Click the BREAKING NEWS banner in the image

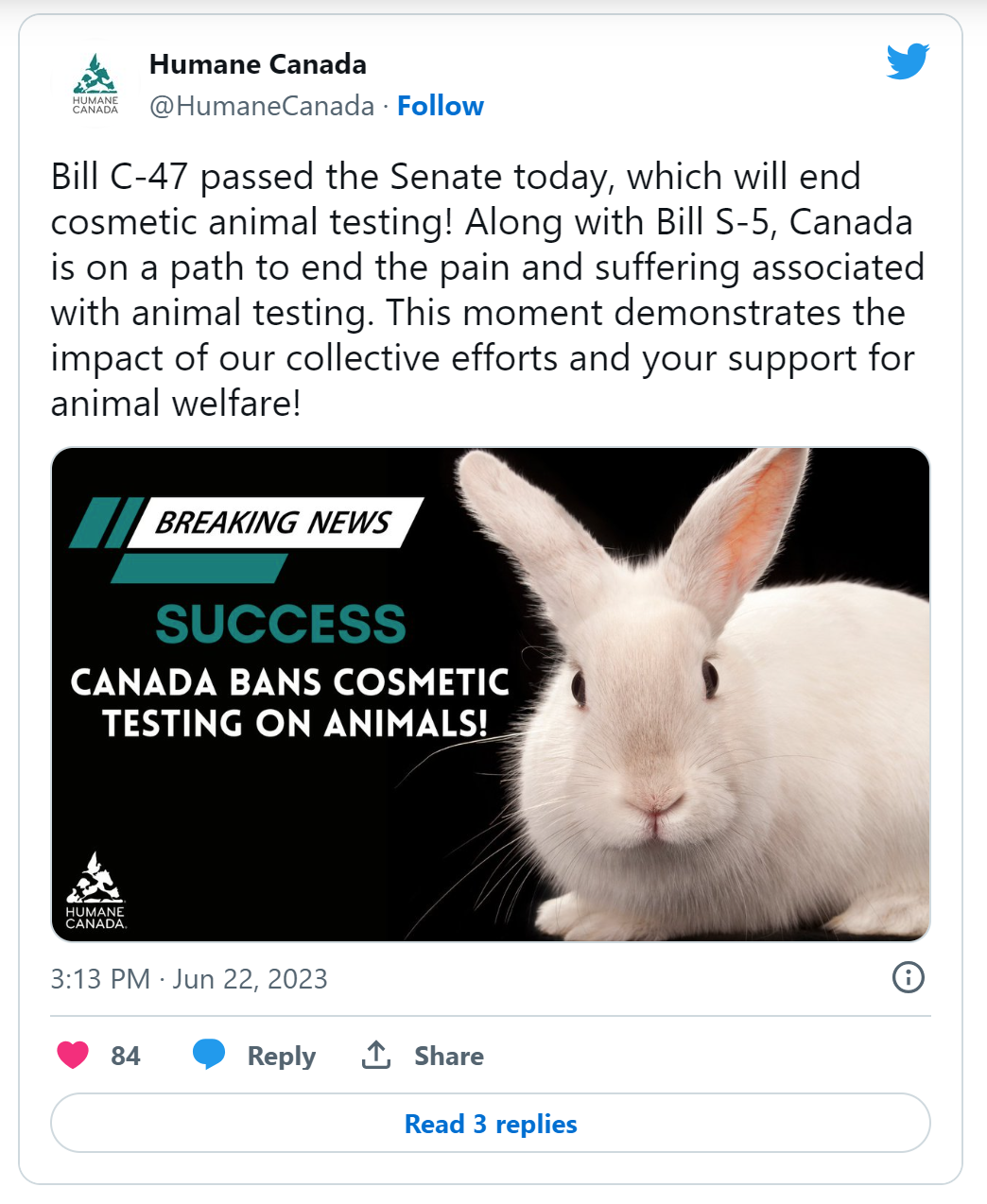tap(272, 522)
